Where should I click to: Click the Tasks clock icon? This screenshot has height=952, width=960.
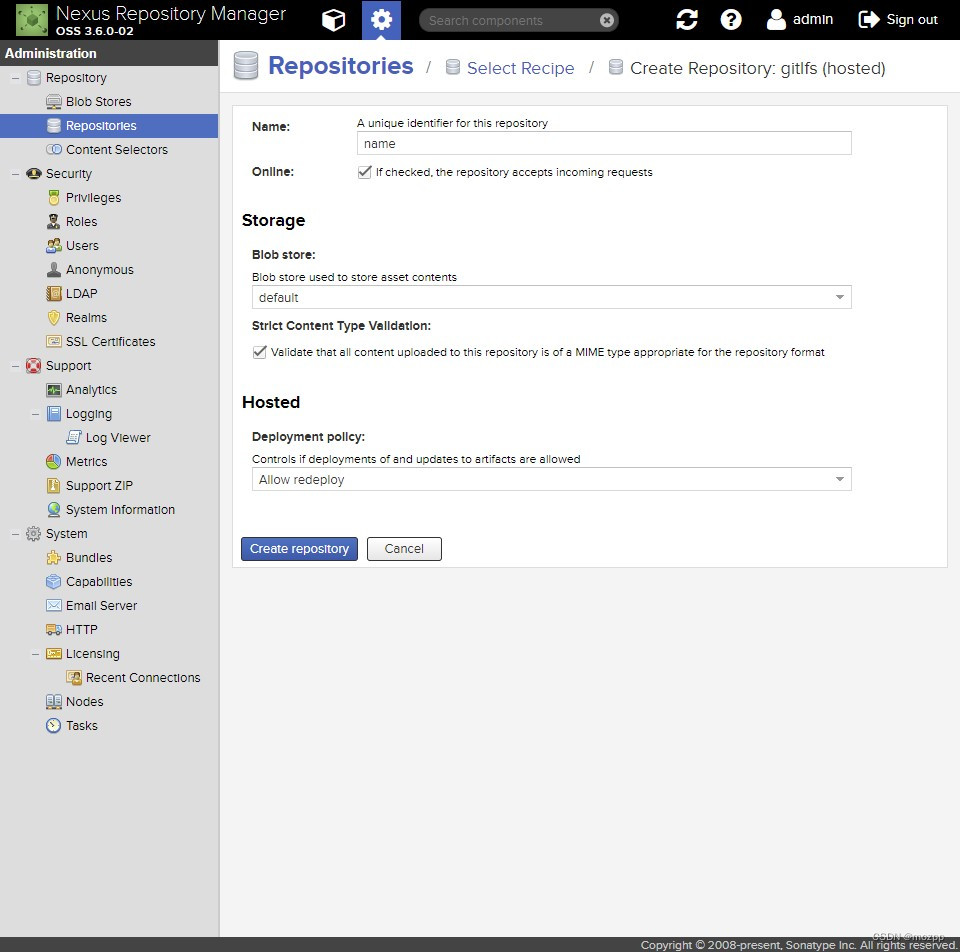point(54,725)
